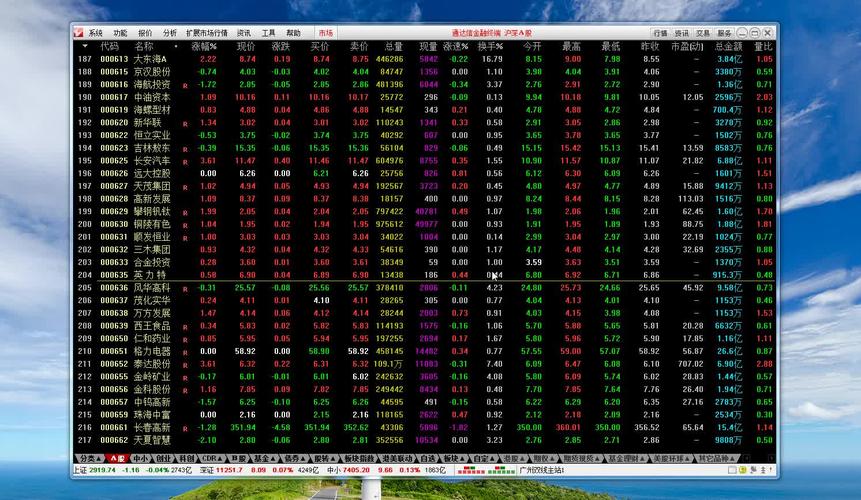Click the 广州双线主站1 server label

click(541, 470)
